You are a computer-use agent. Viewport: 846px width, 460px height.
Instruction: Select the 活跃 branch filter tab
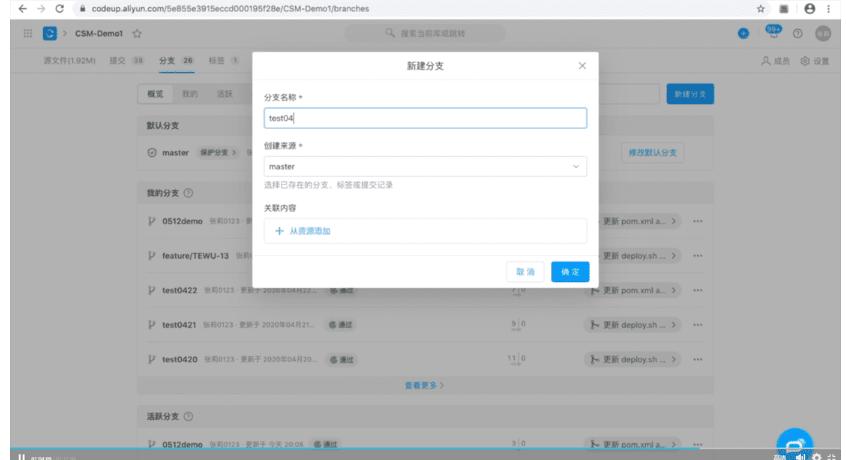click(224, 94)
